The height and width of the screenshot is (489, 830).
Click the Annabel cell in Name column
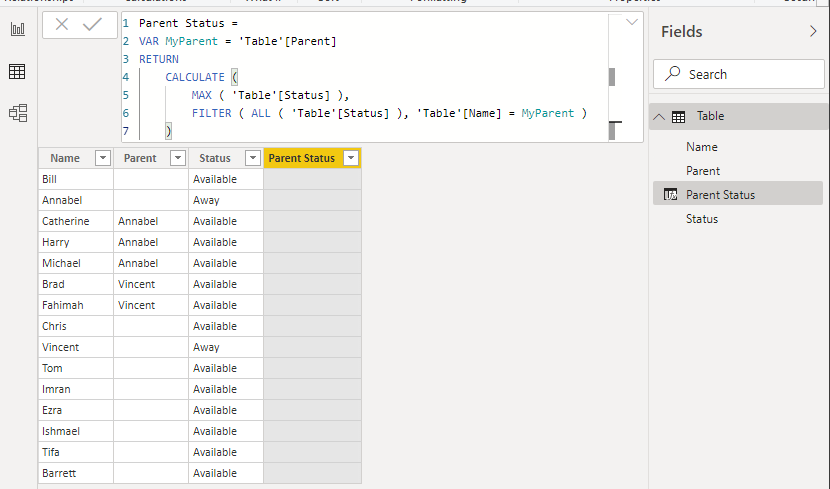[76, 200]
